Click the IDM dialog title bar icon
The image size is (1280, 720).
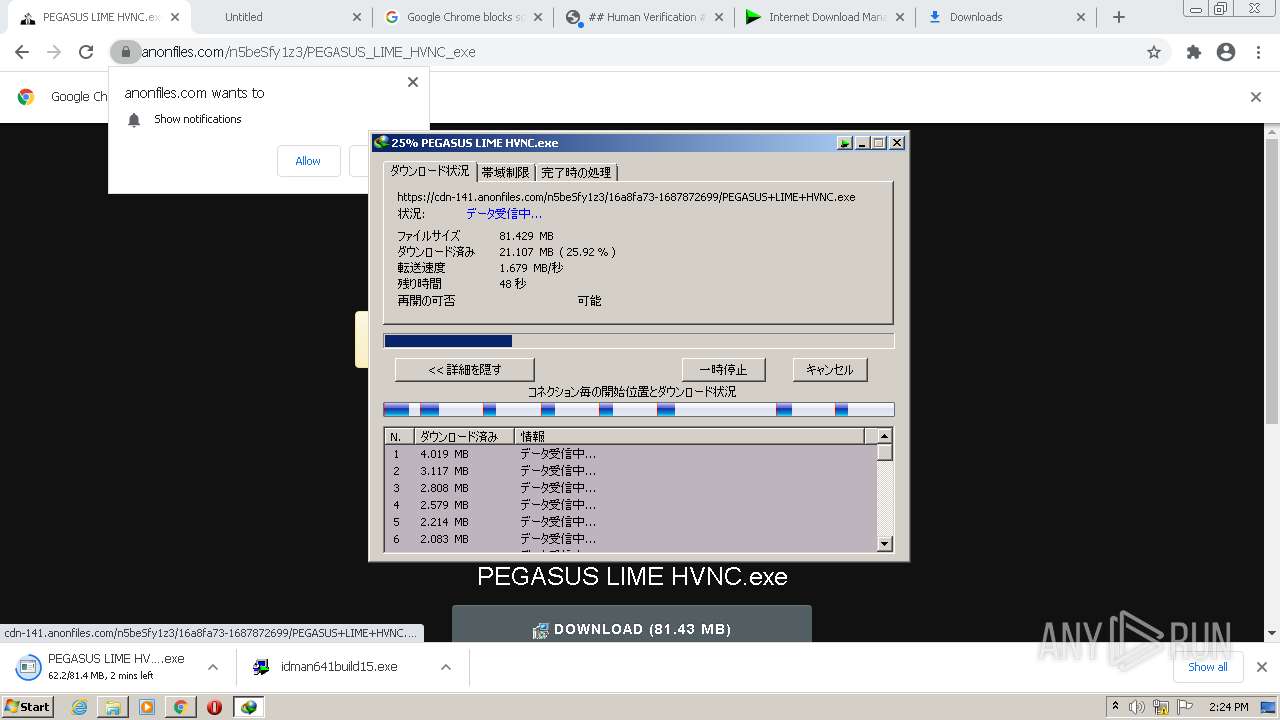click(x=381, y=143)
